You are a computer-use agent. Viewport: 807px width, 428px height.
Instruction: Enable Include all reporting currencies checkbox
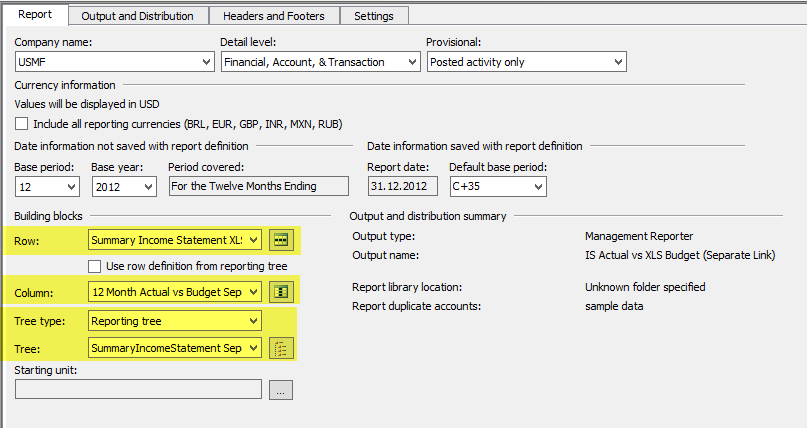(x=22, y=124)
